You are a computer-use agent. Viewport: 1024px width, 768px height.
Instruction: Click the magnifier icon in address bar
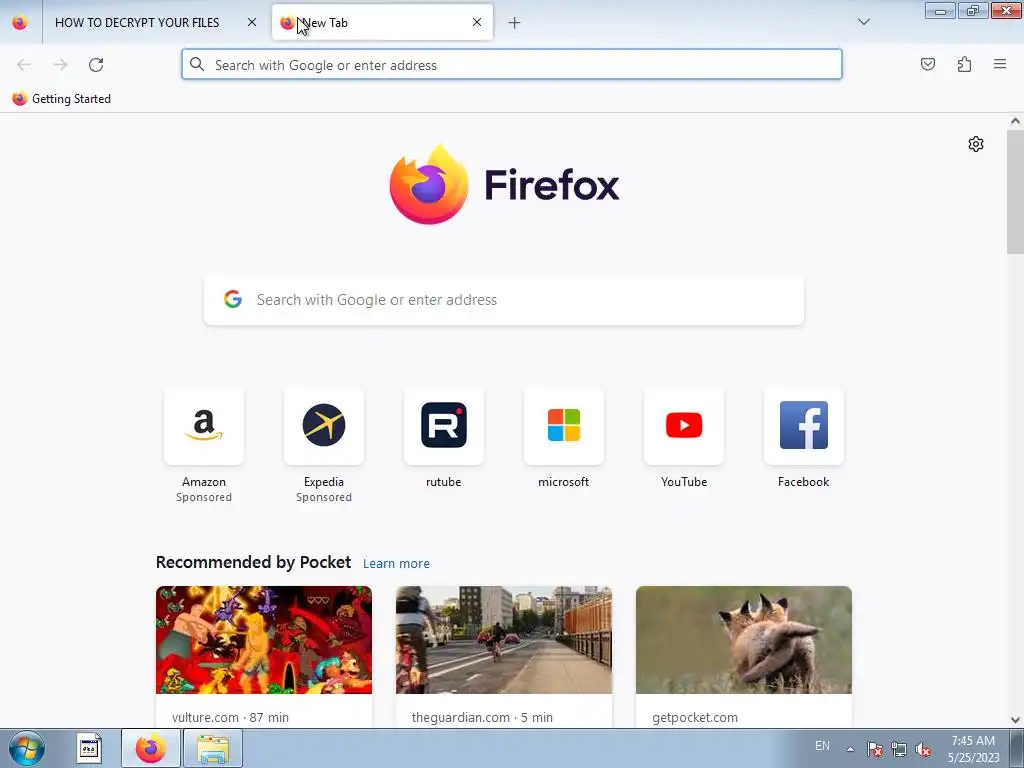(x=197, y=64)
